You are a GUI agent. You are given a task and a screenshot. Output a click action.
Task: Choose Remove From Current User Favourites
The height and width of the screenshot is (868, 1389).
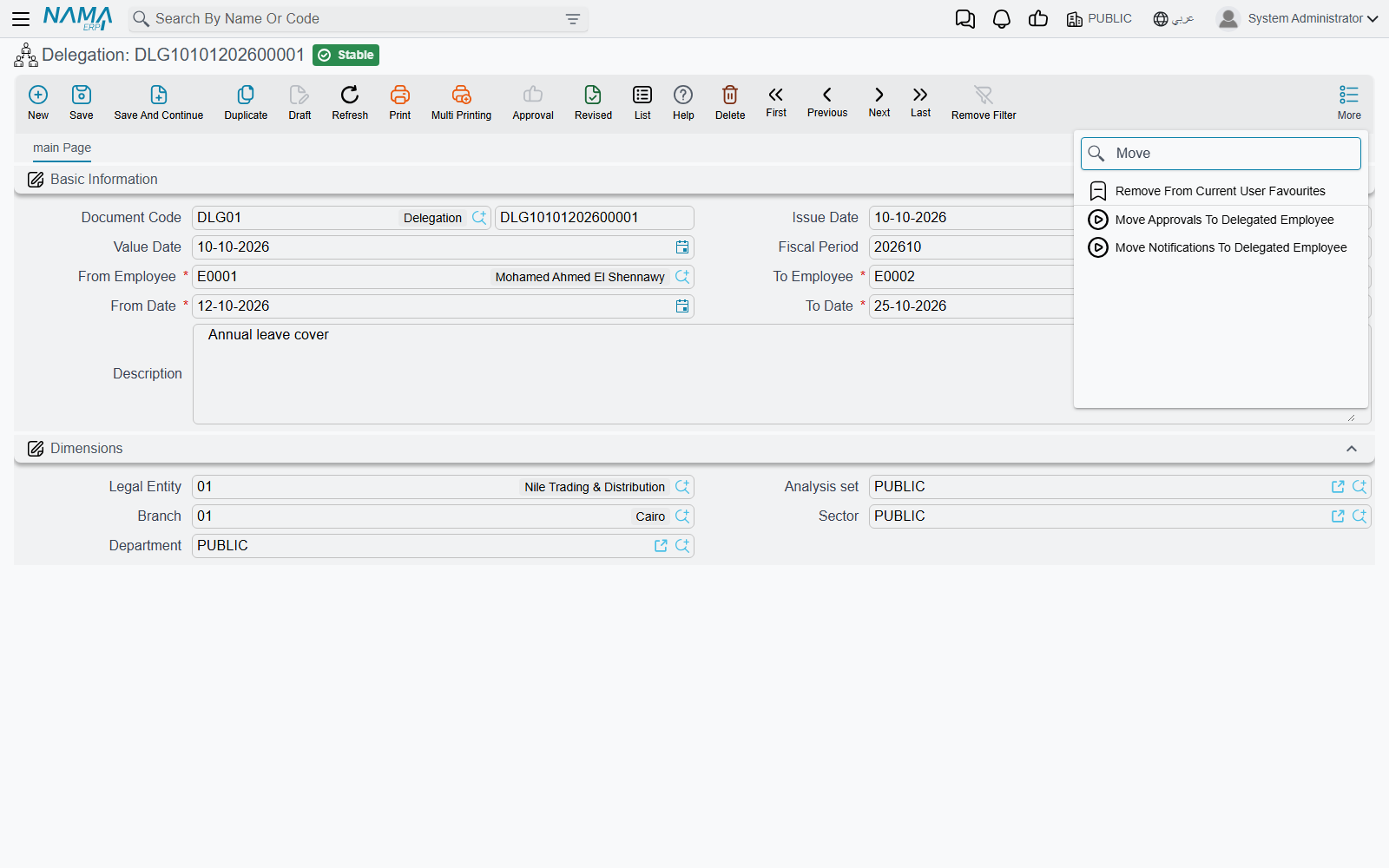pyautogui.click(x=1221, y=191)
